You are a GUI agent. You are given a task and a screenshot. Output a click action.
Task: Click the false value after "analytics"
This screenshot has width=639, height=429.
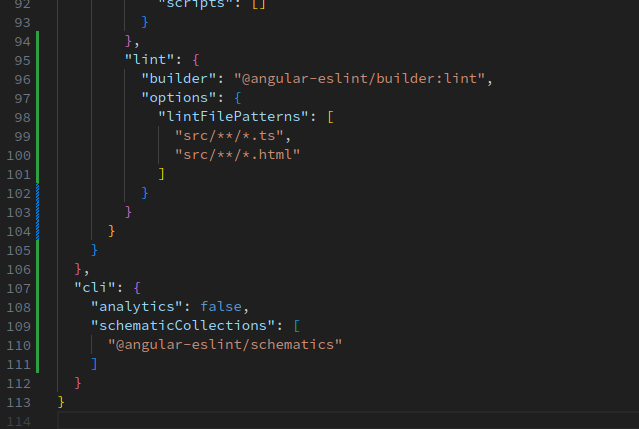click(x=222, y=307)
